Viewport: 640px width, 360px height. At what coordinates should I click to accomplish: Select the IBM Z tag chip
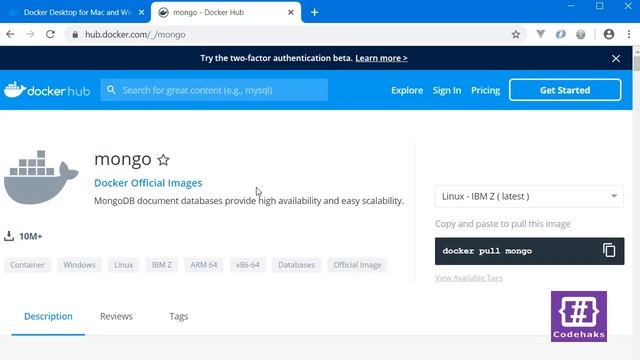(x=162, y=265)
